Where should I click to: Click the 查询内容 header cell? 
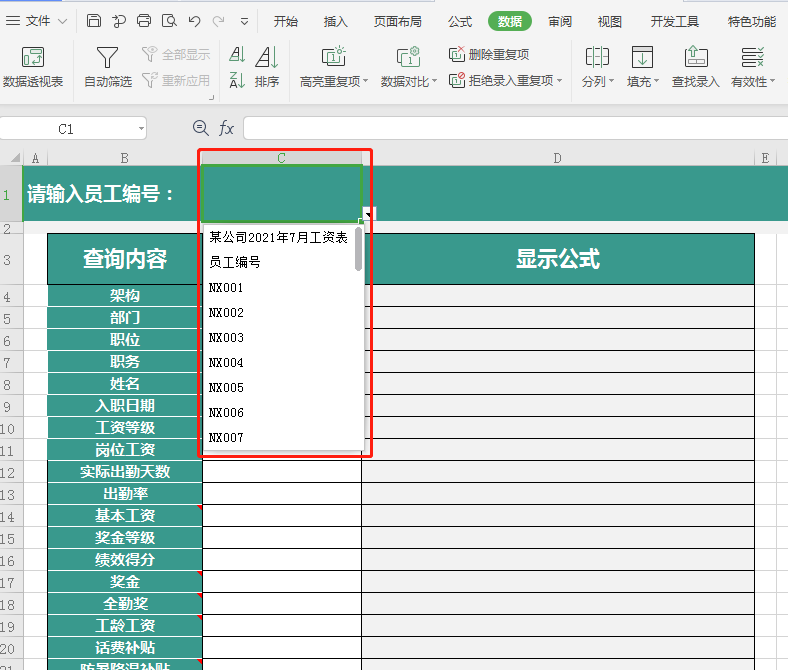(x=125, y=259)
